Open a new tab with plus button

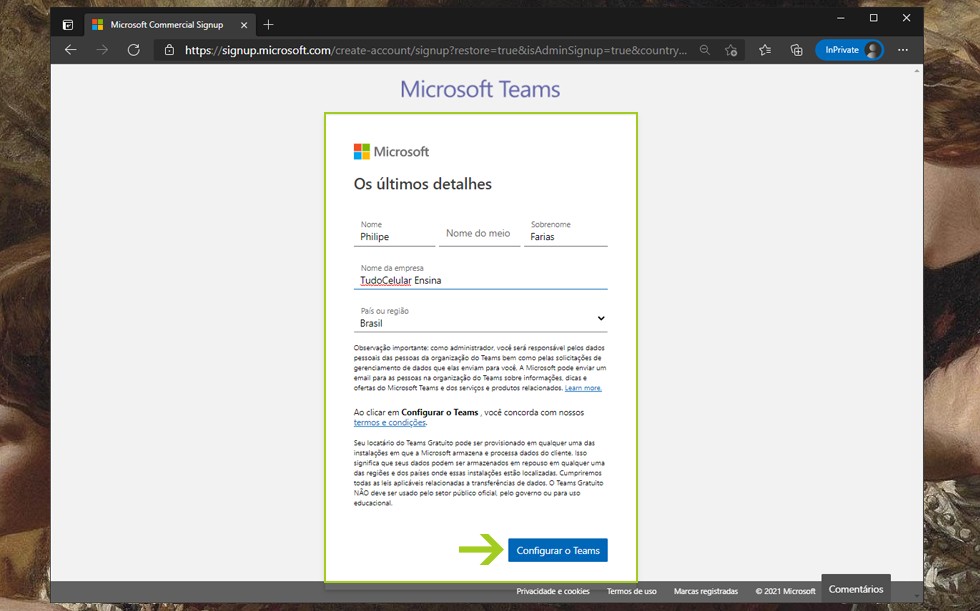268,24
